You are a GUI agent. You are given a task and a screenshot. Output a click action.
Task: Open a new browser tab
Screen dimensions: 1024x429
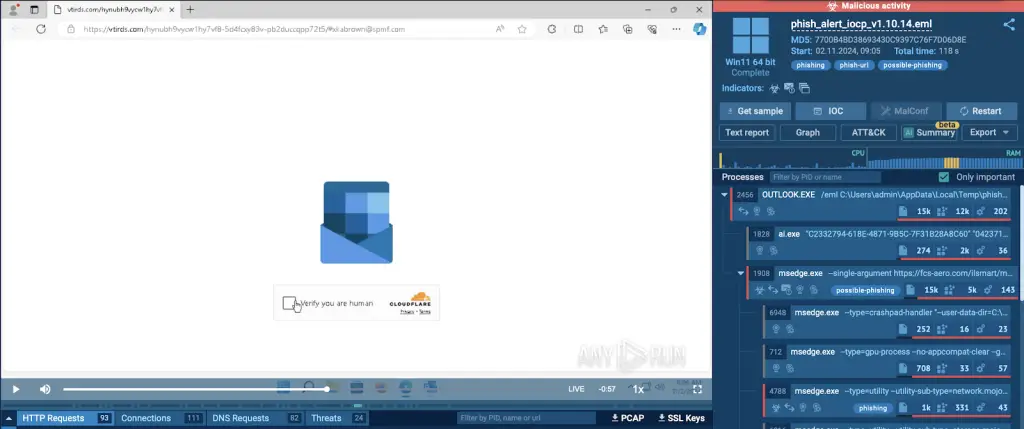(x=190, y=10)
